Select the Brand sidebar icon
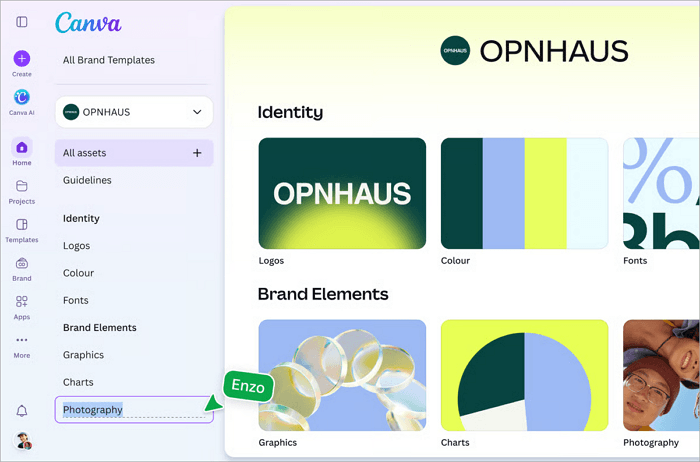This screenshot has width=700, height=462. 21,263
